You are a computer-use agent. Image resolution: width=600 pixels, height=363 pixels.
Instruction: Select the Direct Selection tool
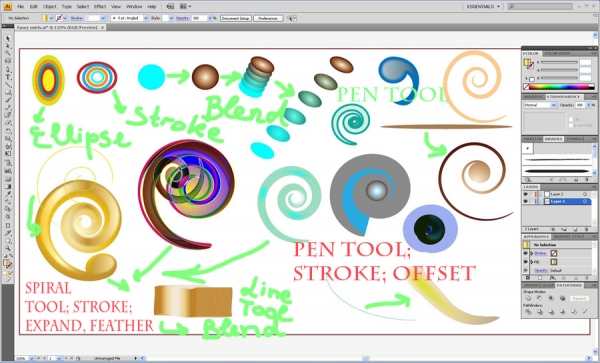tap(8, 46)
